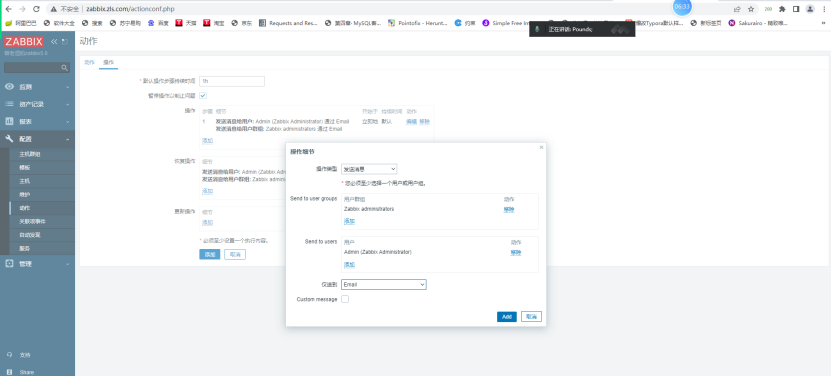Collapse the 配置 menu chevron
This screenshot has height=377, width=831.
68,139
